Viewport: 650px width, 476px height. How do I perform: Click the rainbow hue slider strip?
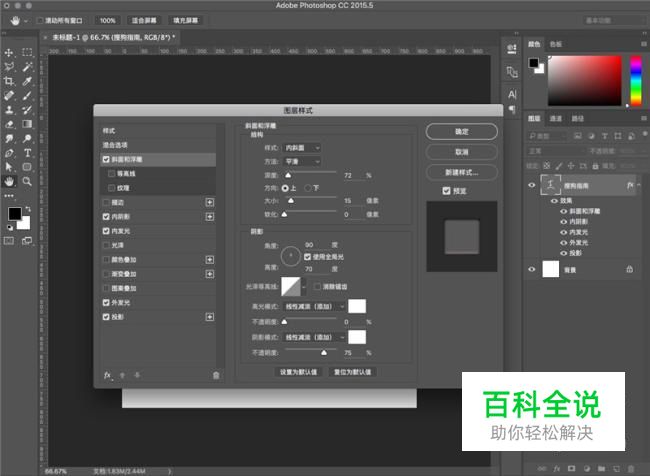click(x=636, y=81)
